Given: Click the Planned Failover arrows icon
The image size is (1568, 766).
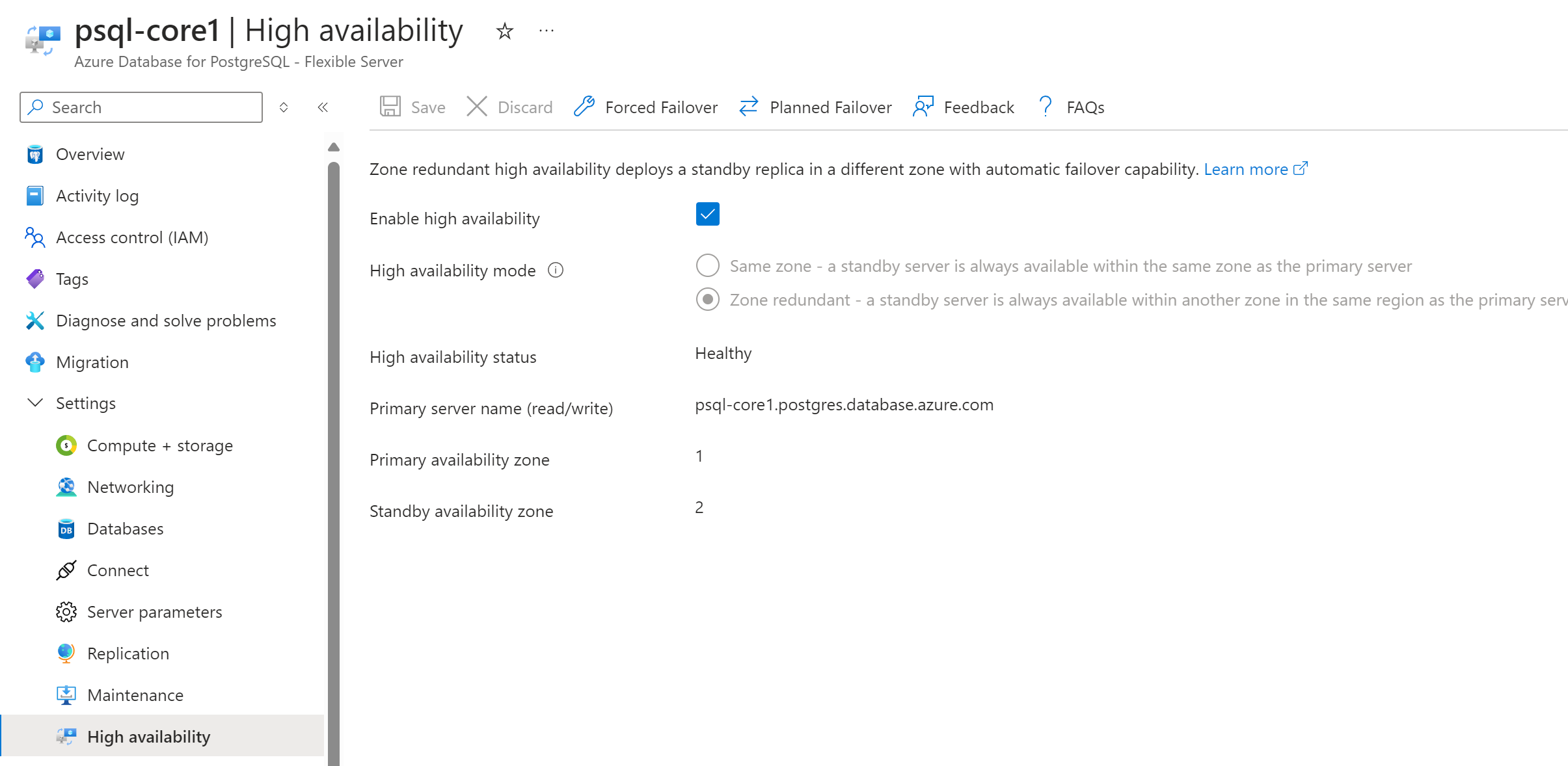Looking at the screenshot, I should click(749, 107).
